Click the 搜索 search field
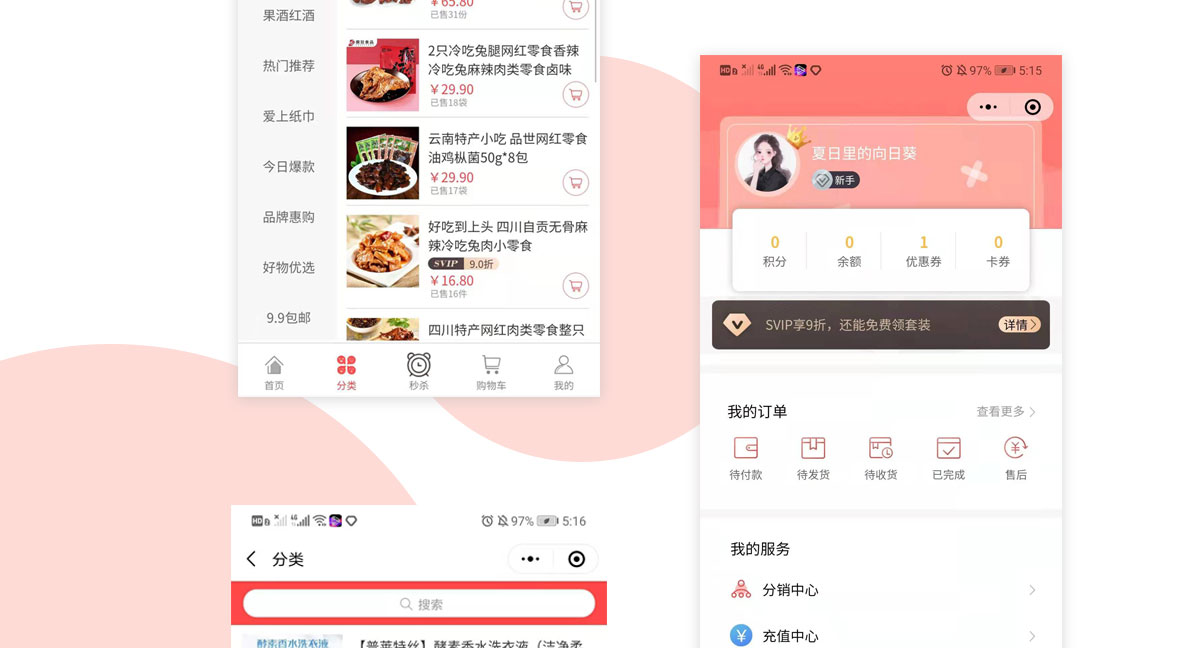1200x648 pixels. [x=419, y=604]
